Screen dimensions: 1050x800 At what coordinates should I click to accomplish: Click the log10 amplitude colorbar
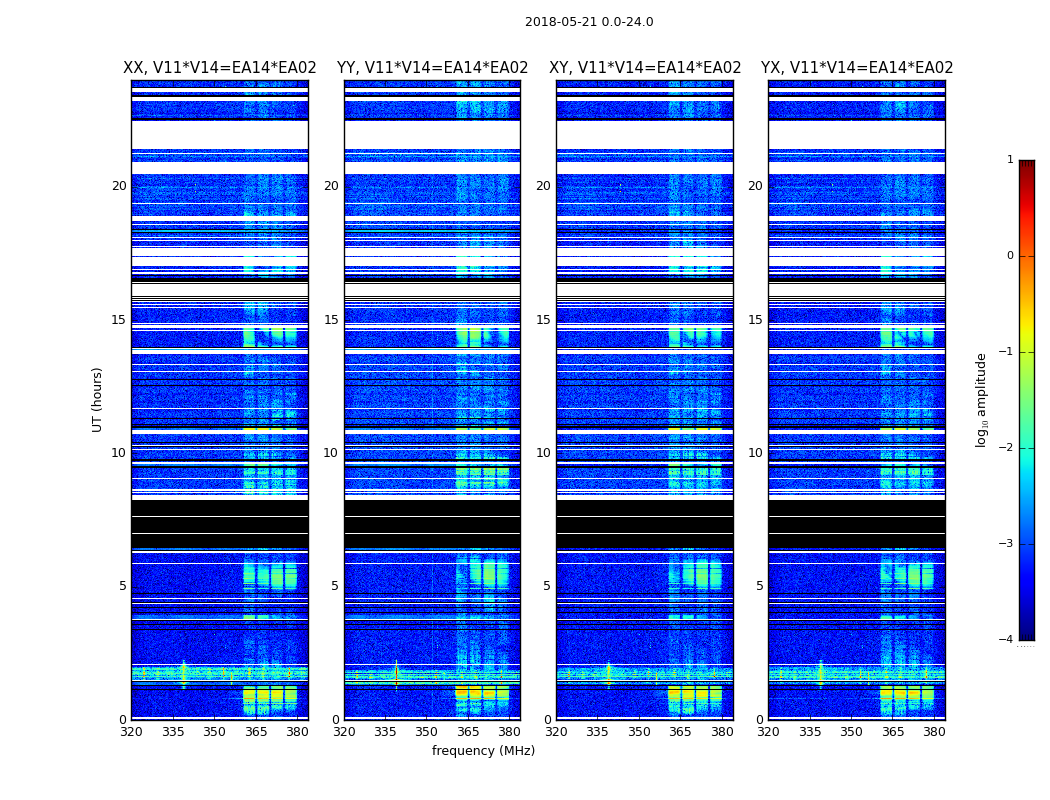1027,400
